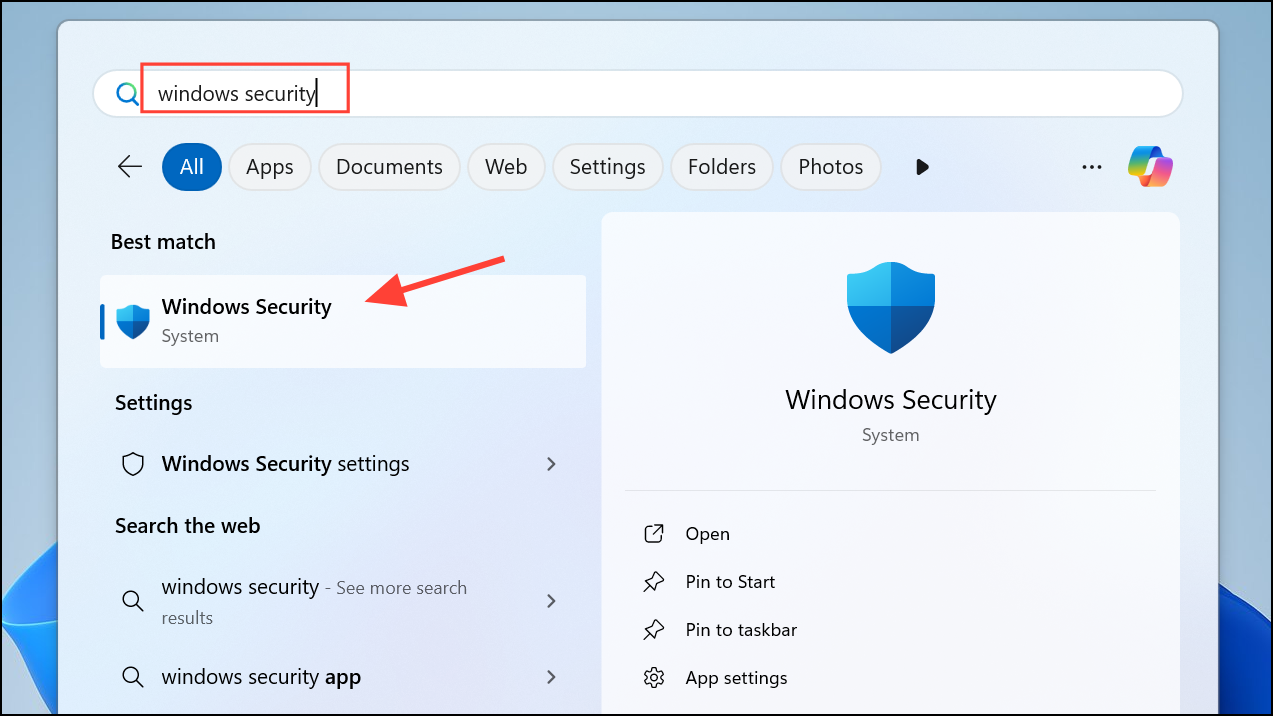Switch to the Folders filter tab
Viewport: 1273px width, 716px height.
tap(722, 167)
